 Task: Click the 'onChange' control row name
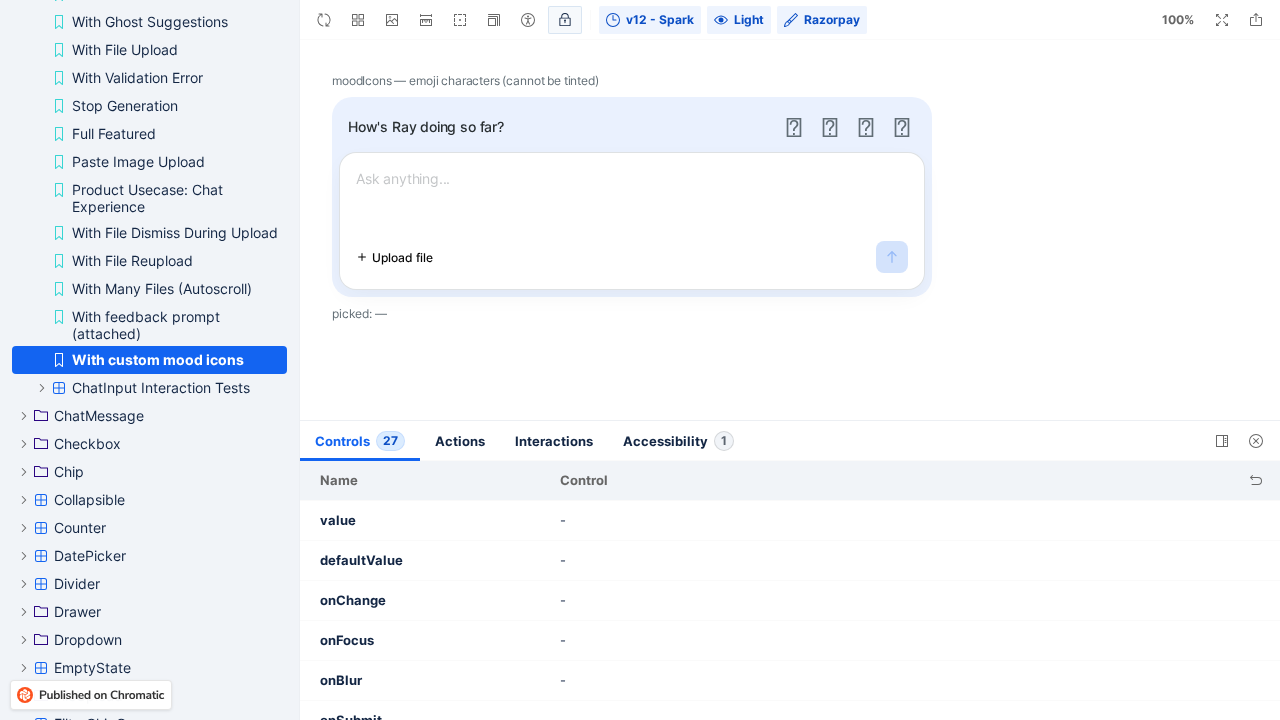pyautogui.click(x=353, y=600)
